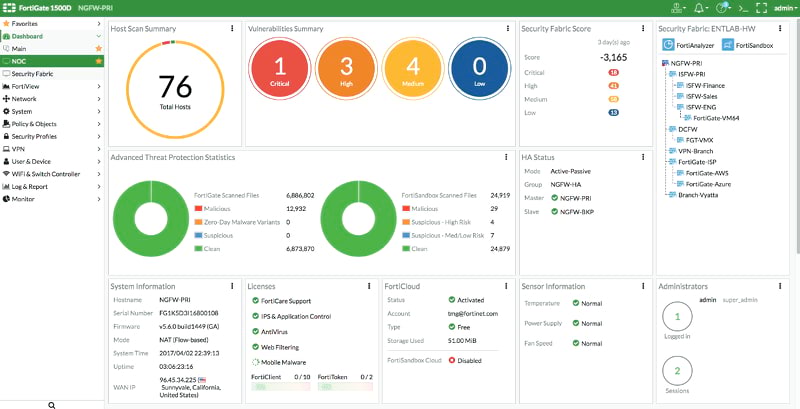The height and width of the screenshot is (409, 800).
Task: Click the FortiAnalyzer icon
Action: (x=668, y=45)
